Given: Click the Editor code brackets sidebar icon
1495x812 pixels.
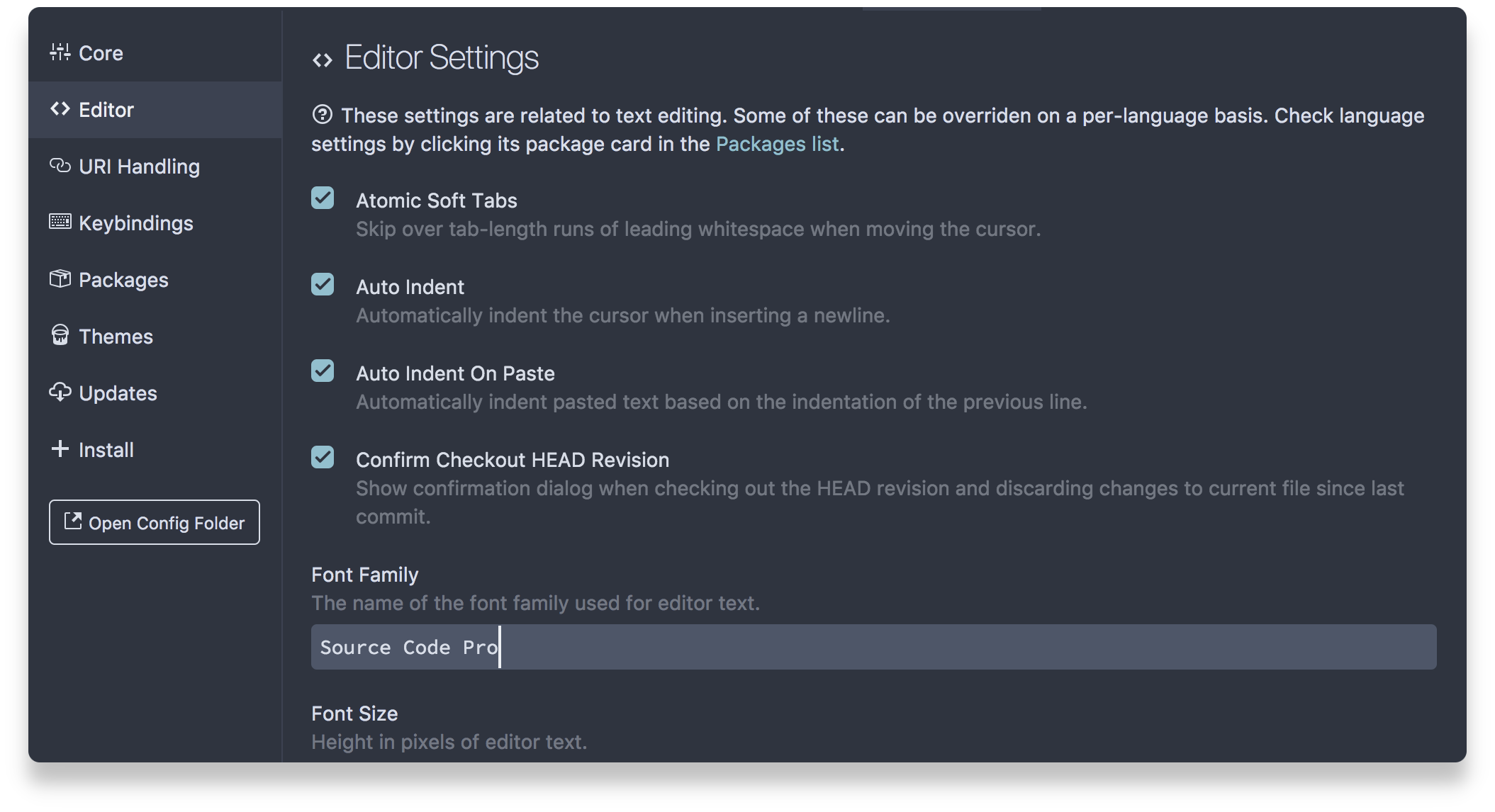Looking at the screenshot, I should [60, 109].
